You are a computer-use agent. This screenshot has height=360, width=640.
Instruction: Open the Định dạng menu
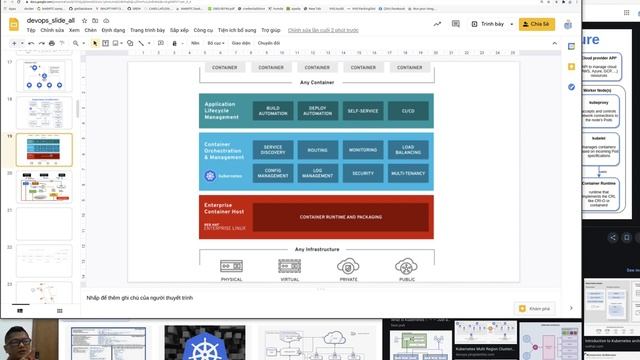tap(113, 30)
